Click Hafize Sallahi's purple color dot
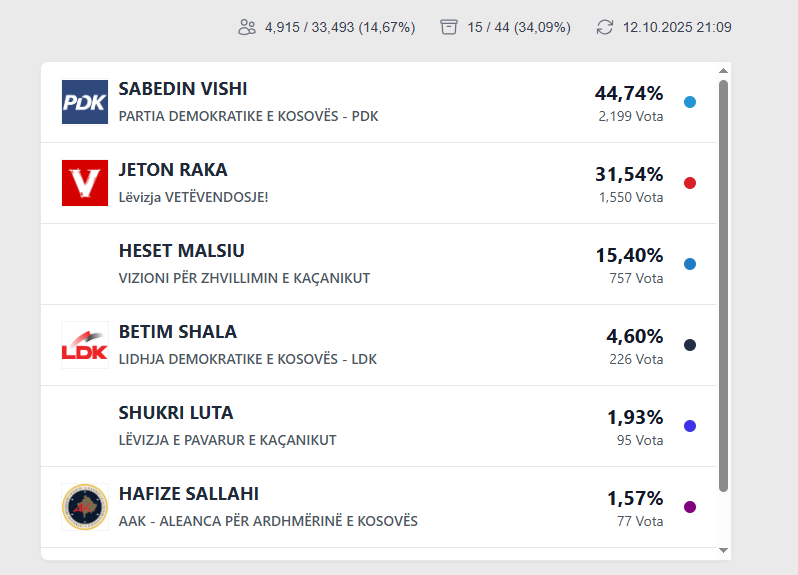The width and height of the screenshot is (798, 575). pyautogui.click(x=690, y=507)
